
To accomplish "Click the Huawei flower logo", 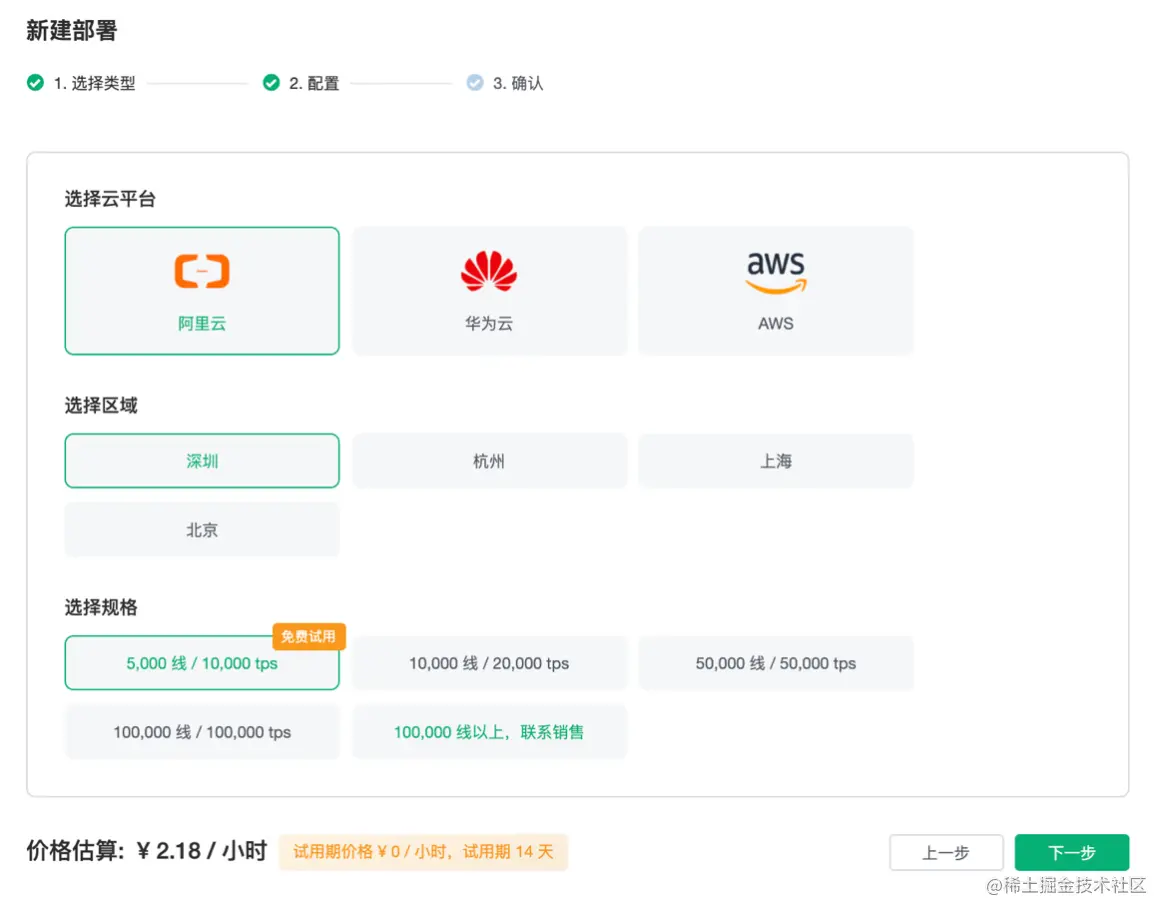I will [488, 268].
